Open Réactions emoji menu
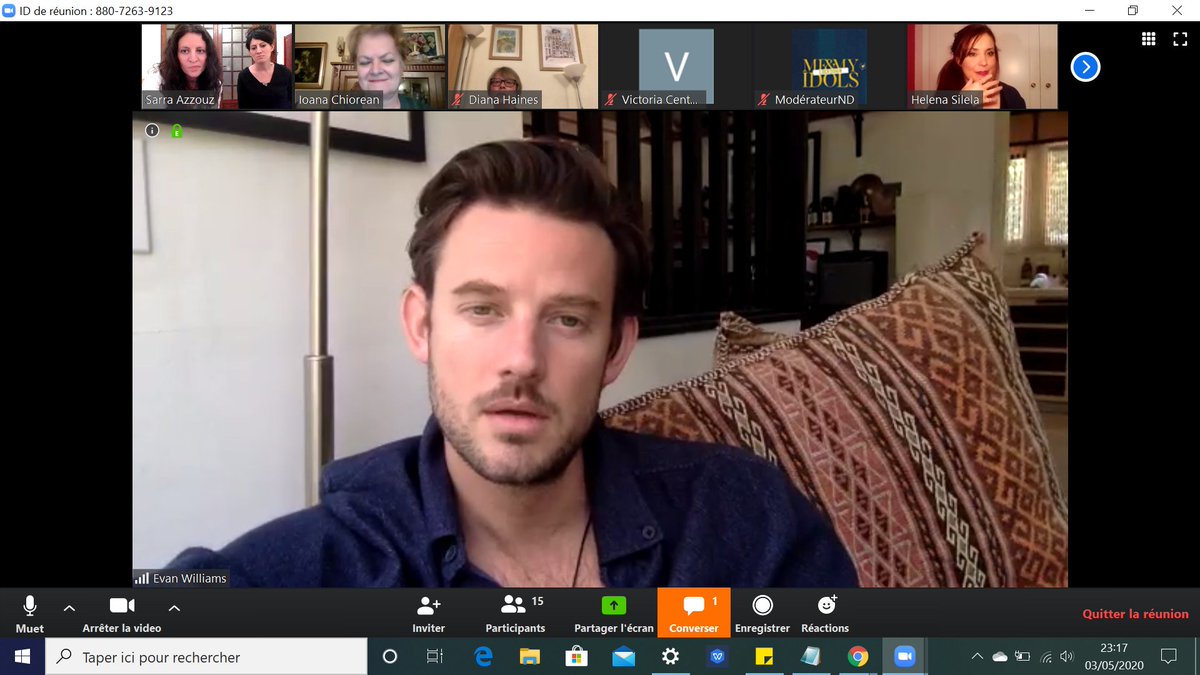 [x=825, y=613]
